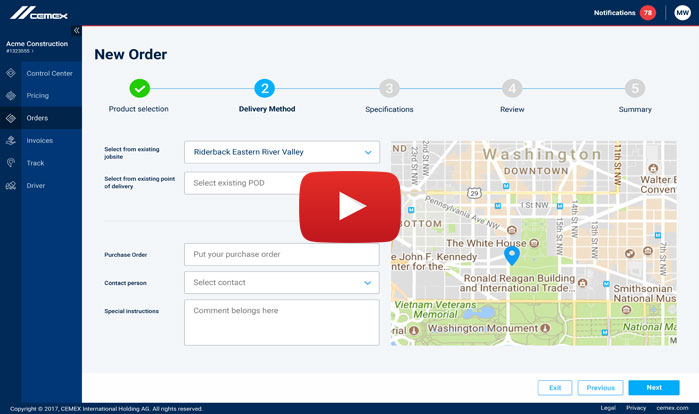Open the Privacy footer link

click(636, 408)
